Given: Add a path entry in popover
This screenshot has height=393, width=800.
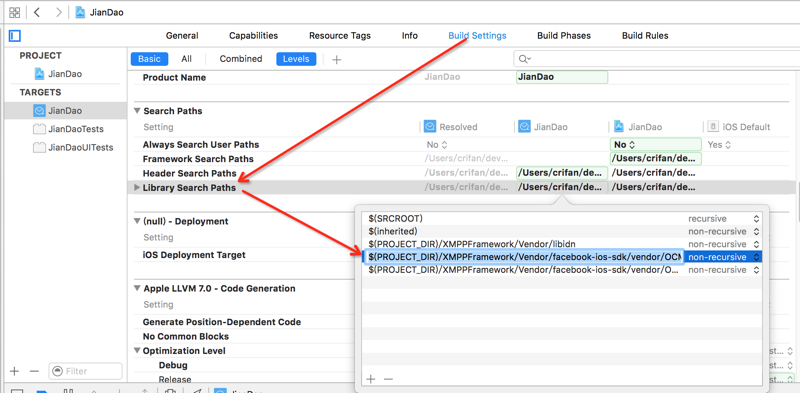Looking at the screenshot, I should click(371, 379).
